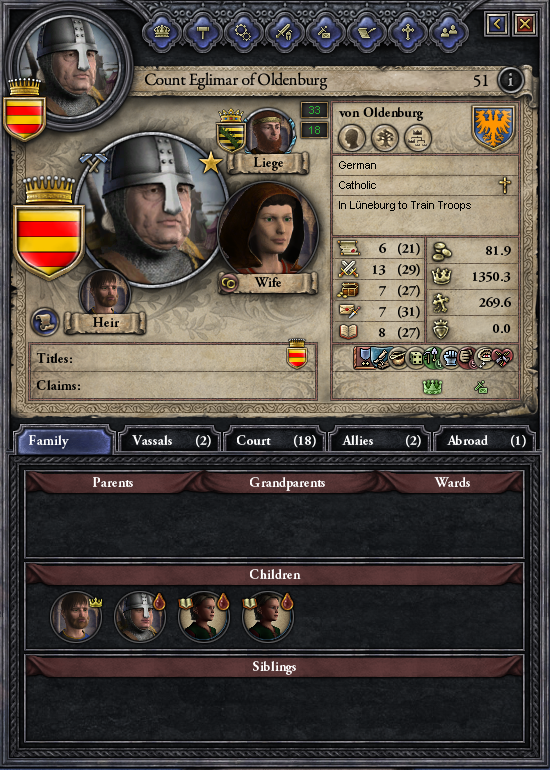Open the Realm tab with crown icon

(x=162, y=31)
